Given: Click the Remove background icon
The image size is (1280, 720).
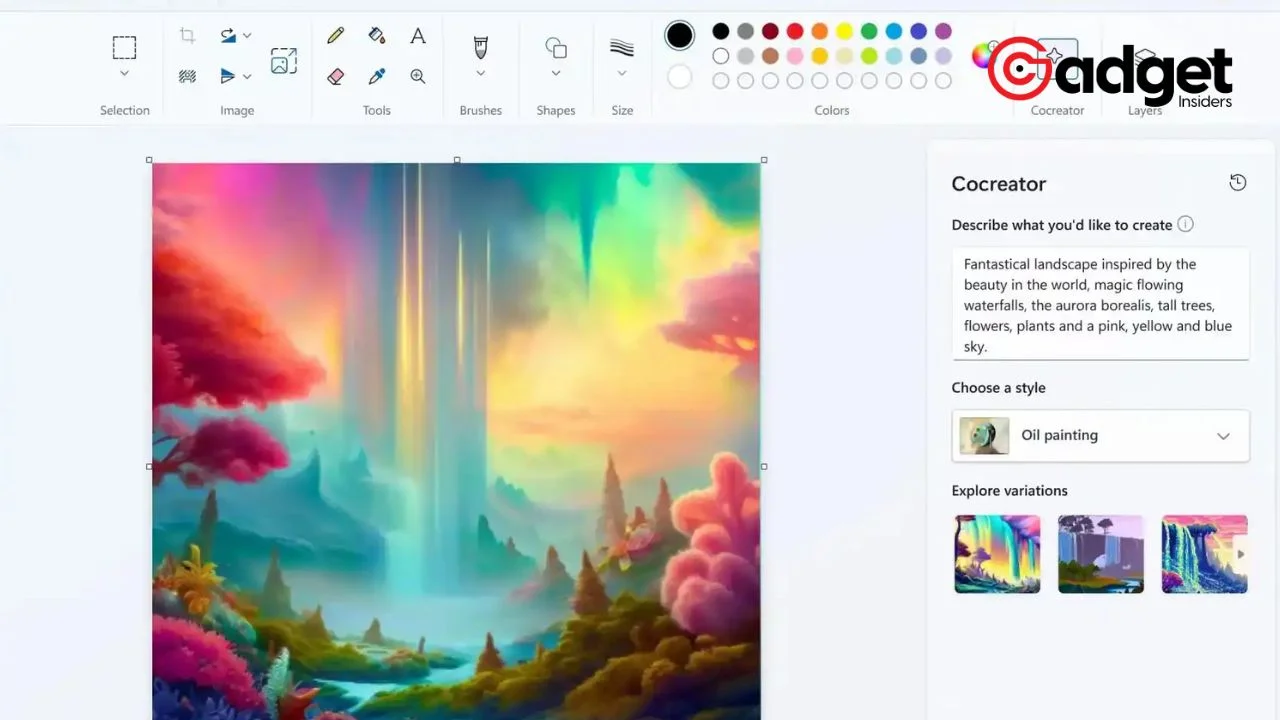Looking at the screenshot, I should point(187,76).
